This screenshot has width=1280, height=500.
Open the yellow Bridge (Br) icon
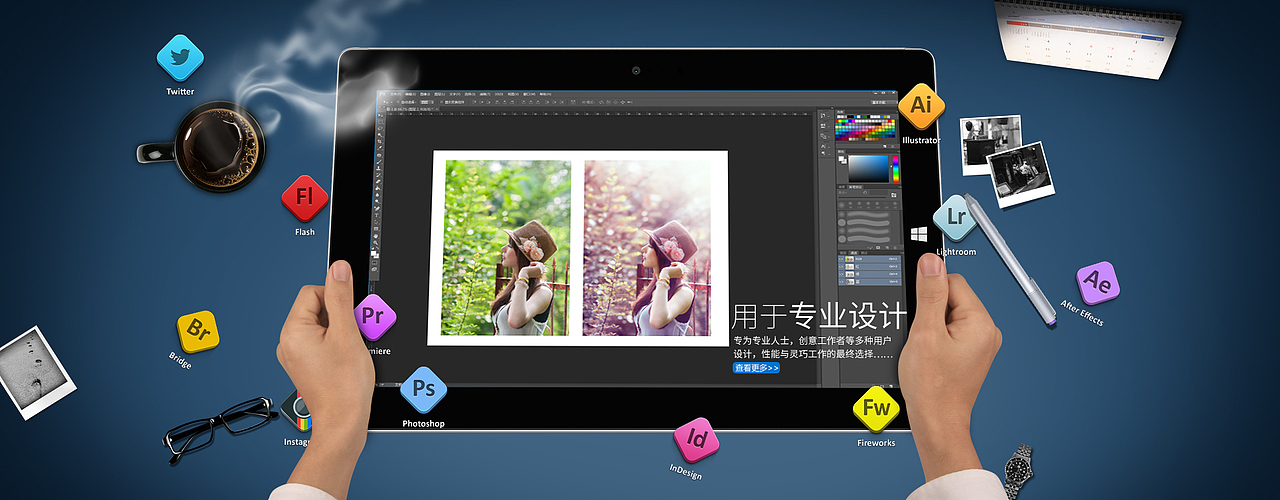pos(198,331)
